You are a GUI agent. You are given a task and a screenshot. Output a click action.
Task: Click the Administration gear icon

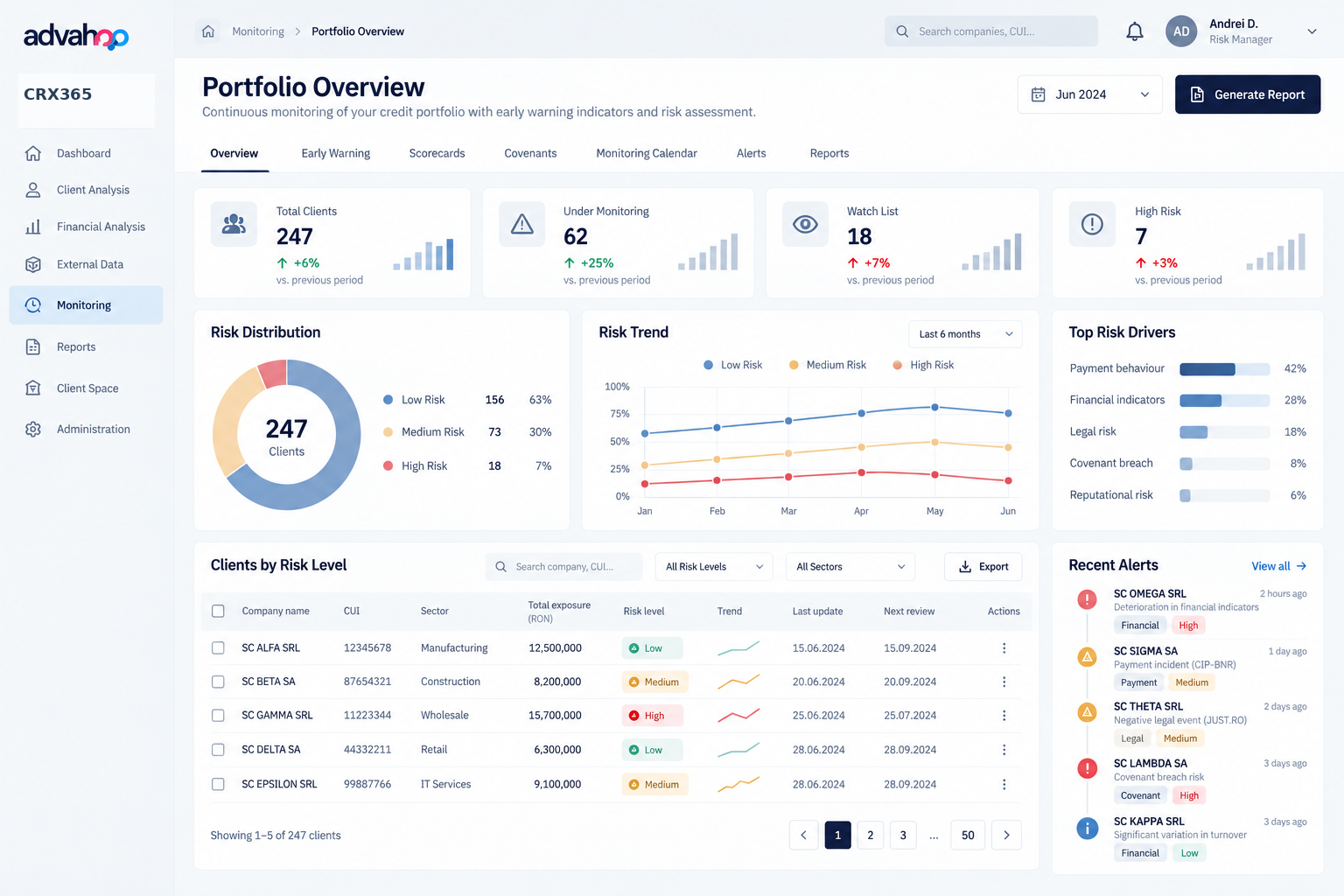[33, 429]
